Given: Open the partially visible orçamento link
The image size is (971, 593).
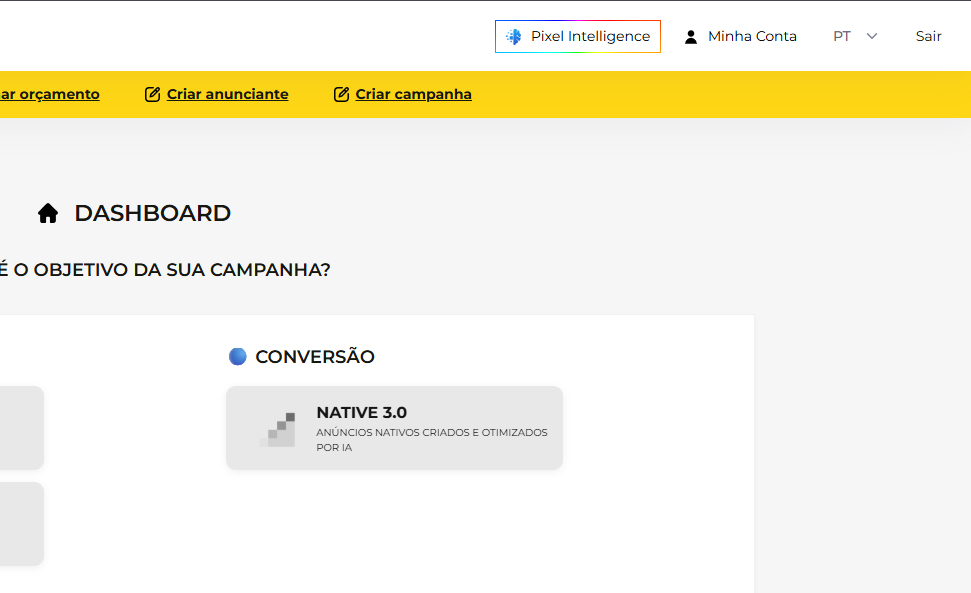Looking at the screenshot, I should pos(50,94).
